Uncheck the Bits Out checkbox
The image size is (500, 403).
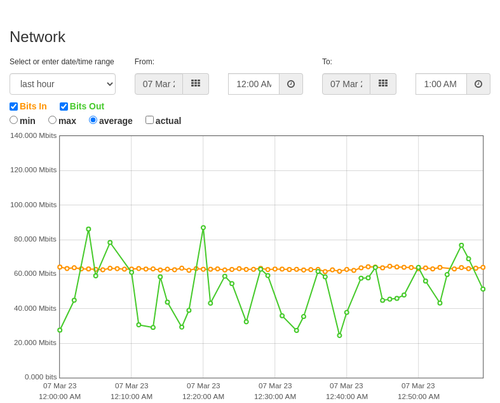(64, 106)
